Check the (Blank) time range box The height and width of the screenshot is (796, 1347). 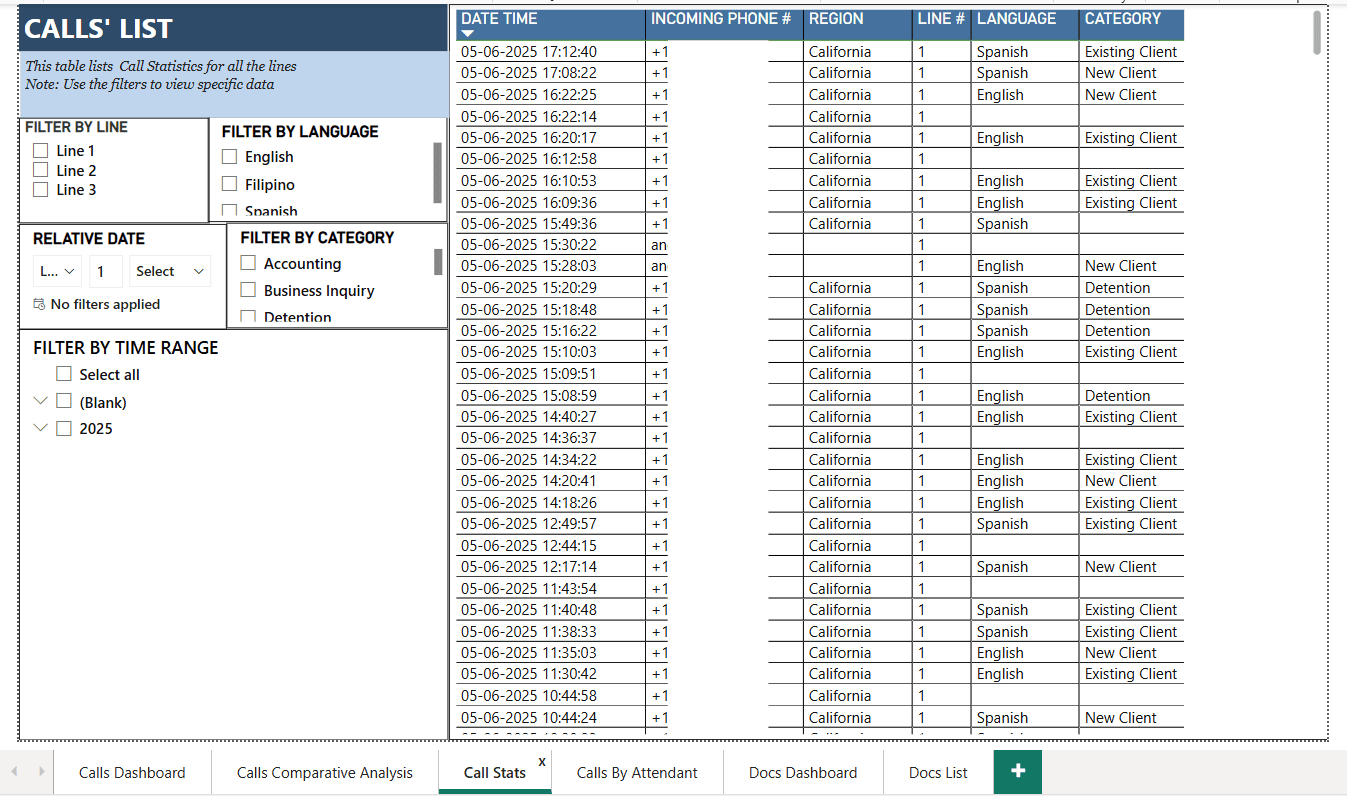(64, 401)
